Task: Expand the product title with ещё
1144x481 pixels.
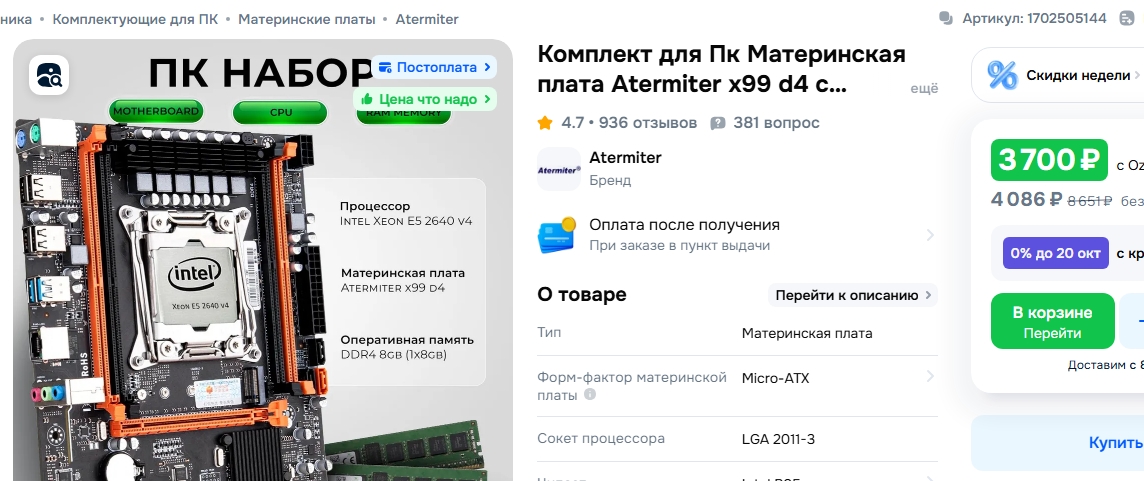Action: click(924, 88)
